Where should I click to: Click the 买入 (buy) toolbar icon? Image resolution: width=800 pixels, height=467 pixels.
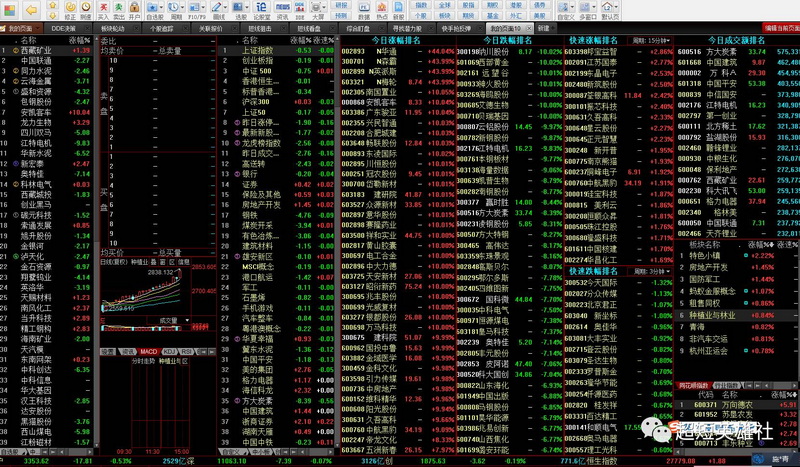(105, 11)
